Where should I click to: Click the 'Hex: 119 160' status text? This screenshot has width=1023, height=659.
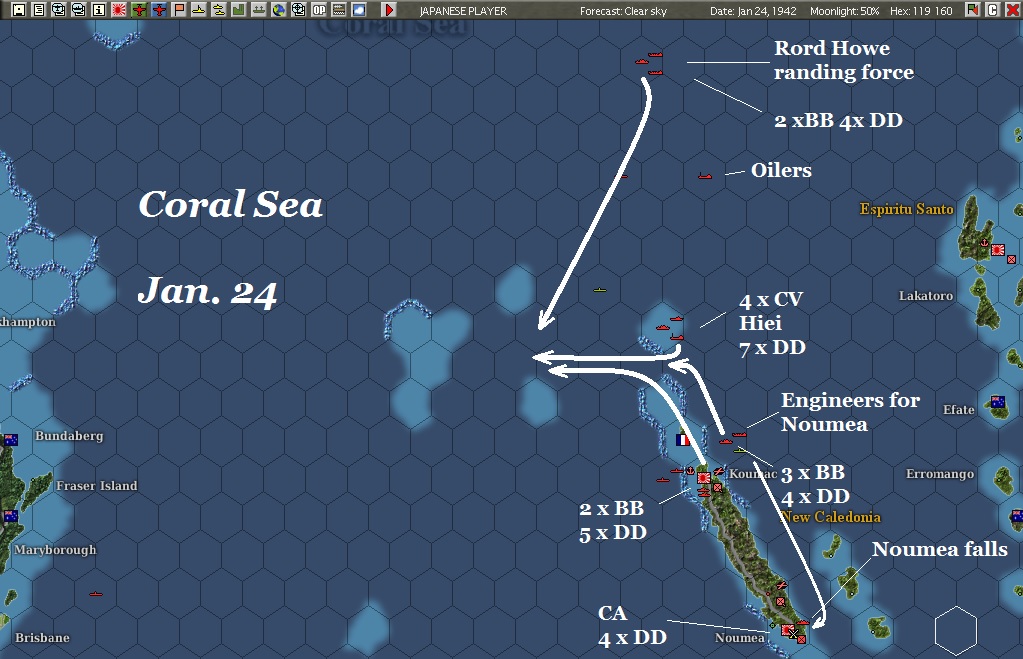pyautogui.click(x=921, y=11)
